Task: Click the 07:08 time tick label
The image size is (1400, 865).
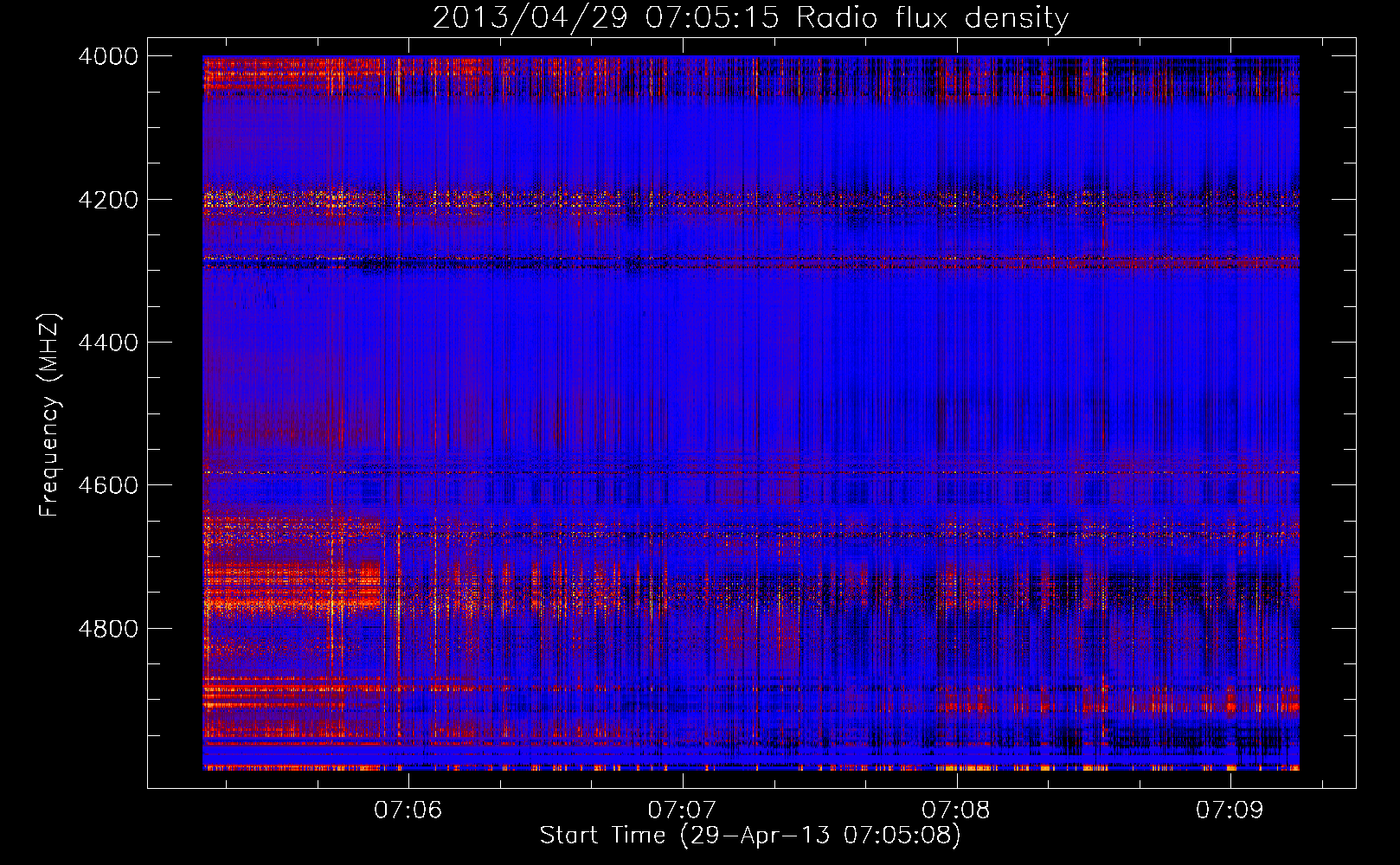Action: pos(955,810)
